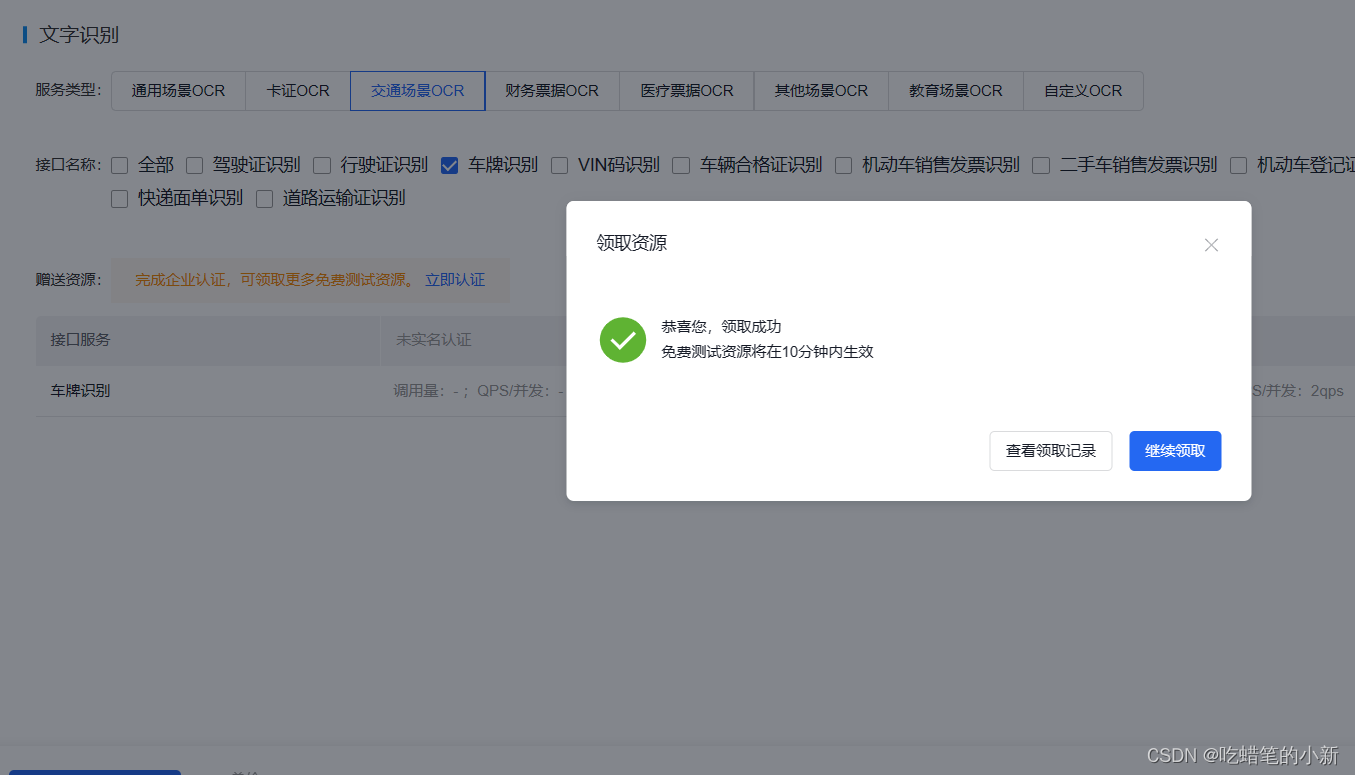The width and height of the screenshot is (1355, 775).
Task: Click the 领取资源 dialog title
Action: [632, 243]
